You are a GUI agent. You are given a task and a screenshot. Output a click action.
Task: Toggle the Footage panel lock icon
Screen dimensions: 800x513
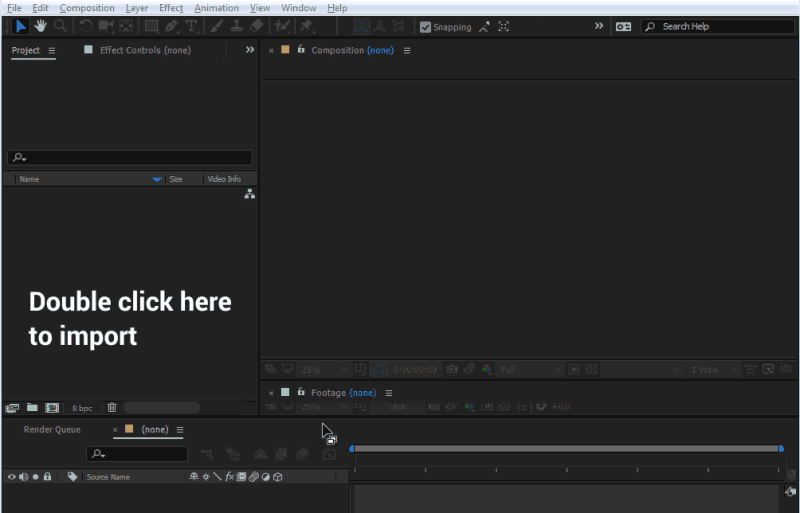click(301, 392)
